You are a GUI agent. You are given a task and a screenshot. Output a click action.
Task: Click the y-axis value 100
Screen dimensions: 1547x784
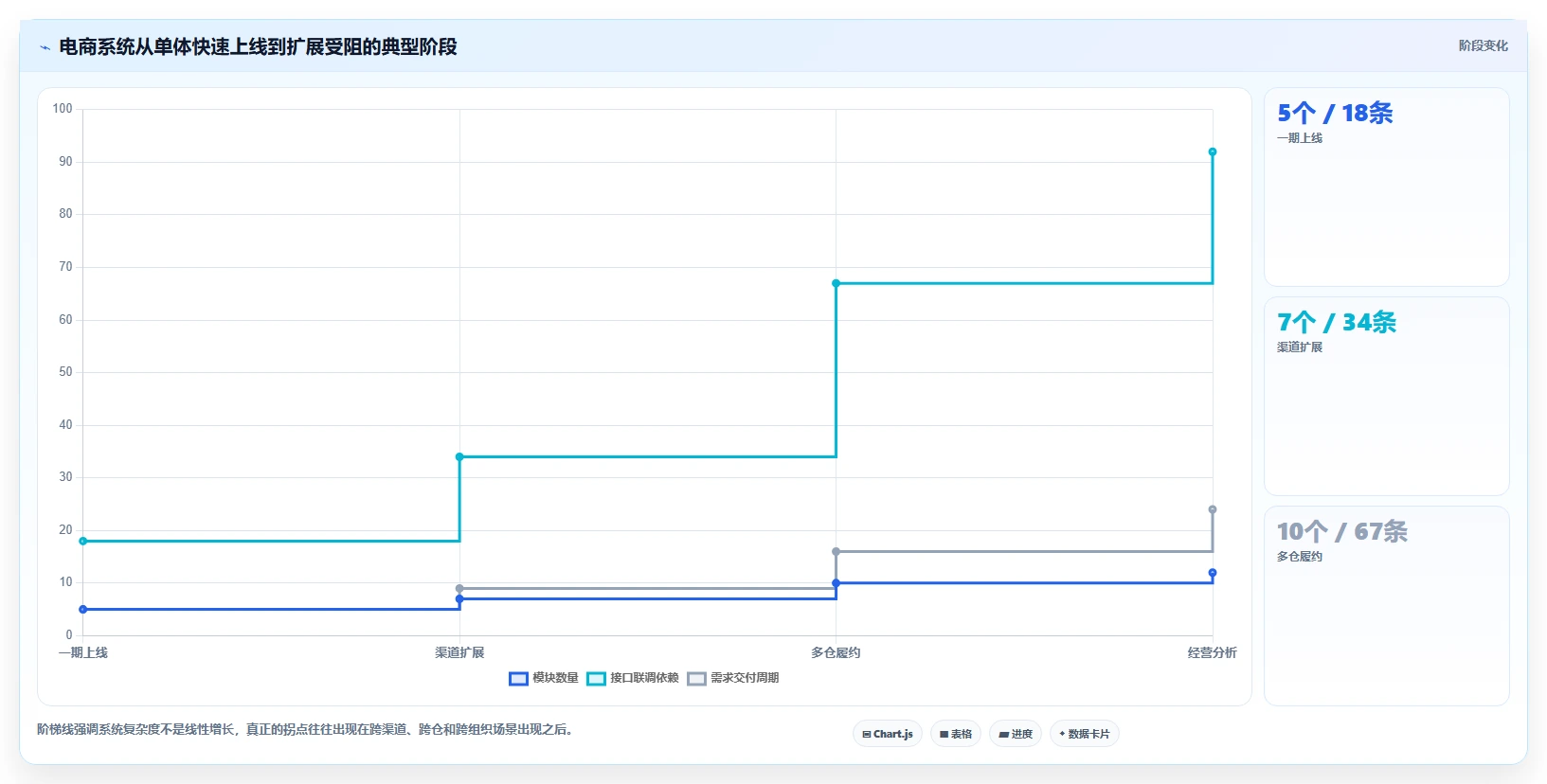click(63, 109)
